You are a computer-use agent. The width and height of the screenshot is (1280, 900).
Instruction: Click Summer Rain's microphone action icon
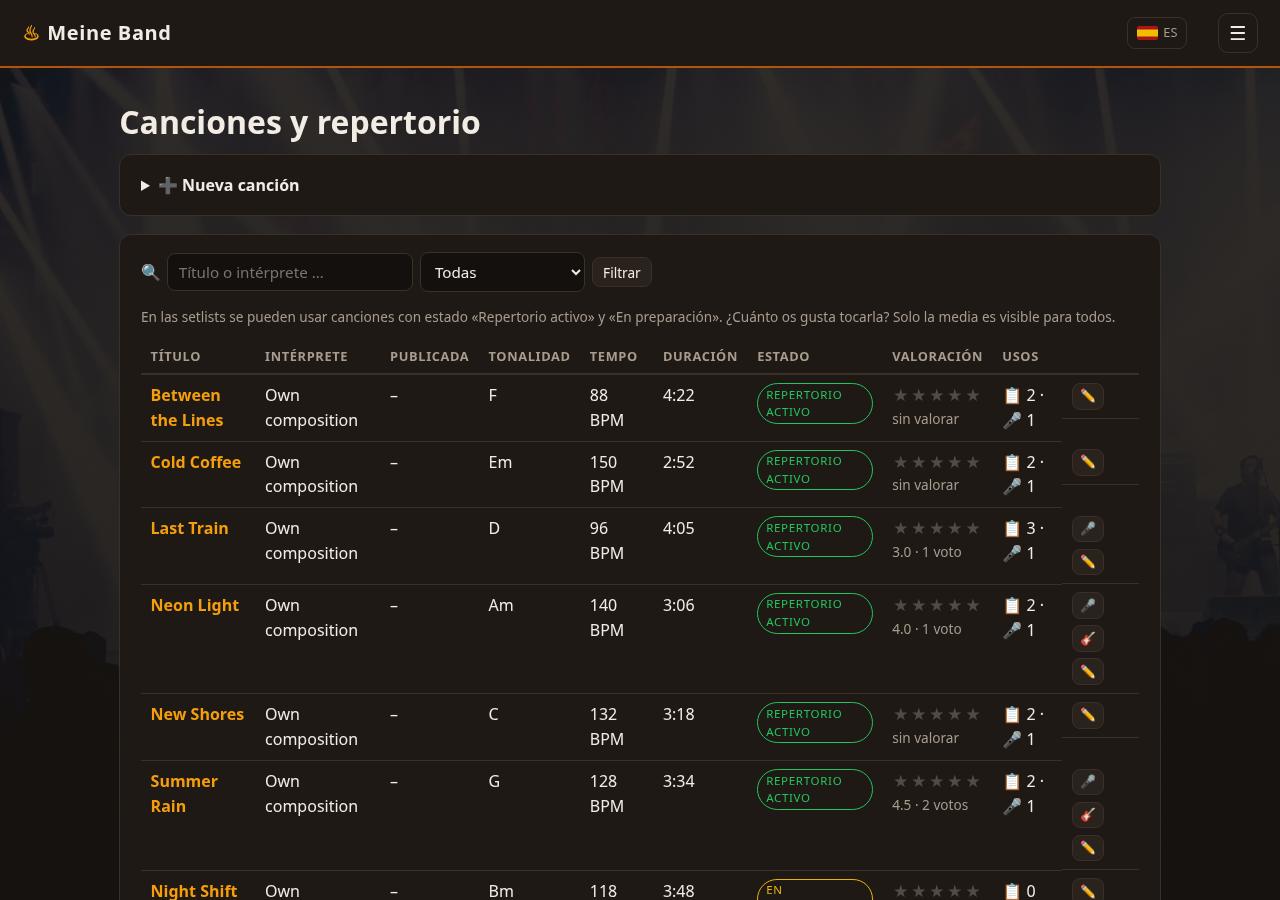point(1087,781)
